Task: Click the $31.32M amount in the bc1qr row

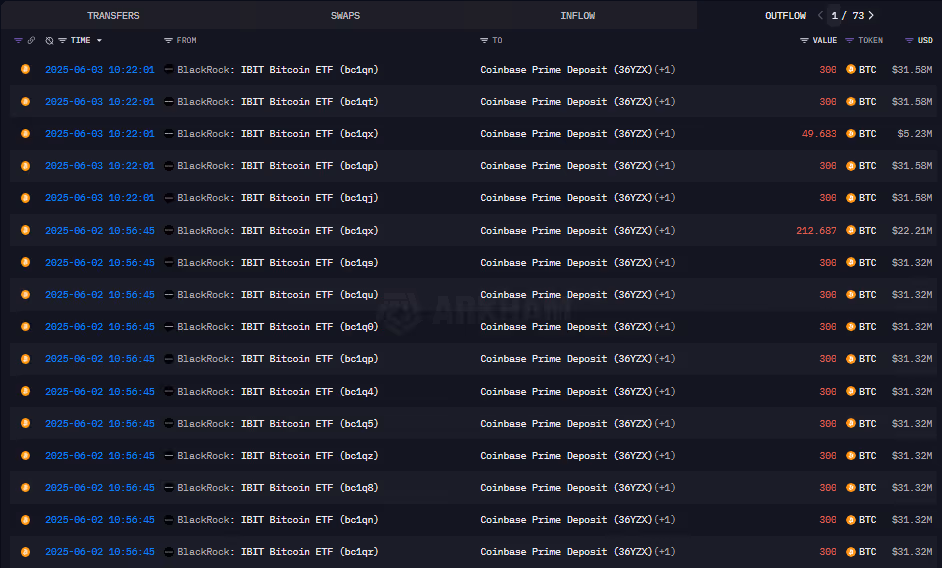Action: pyautogui.click(x=912, y=551)
